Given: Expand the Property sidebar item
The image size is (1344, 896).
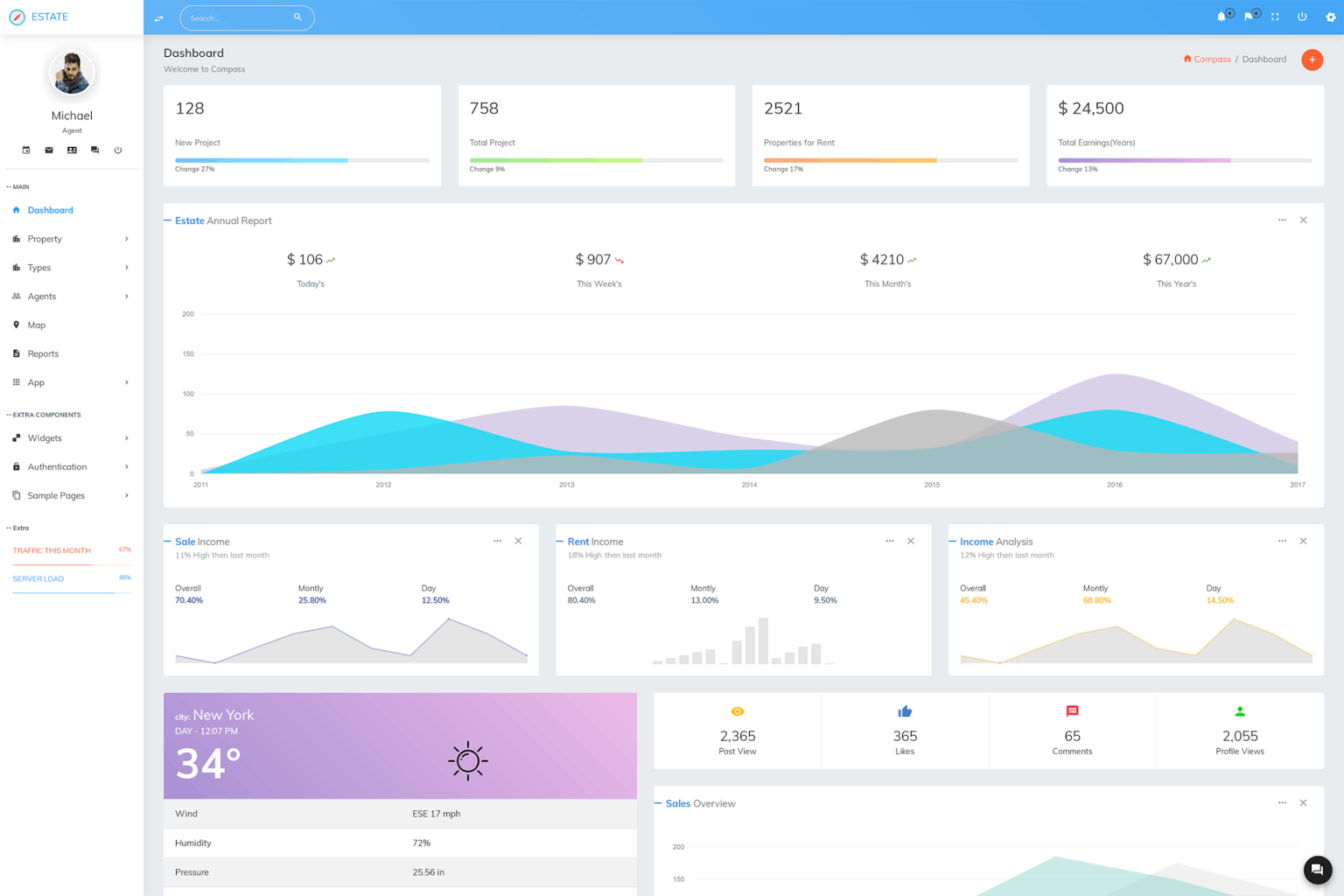Looking at the screenshot, I should pyautogui.click(x=45, y=239).
